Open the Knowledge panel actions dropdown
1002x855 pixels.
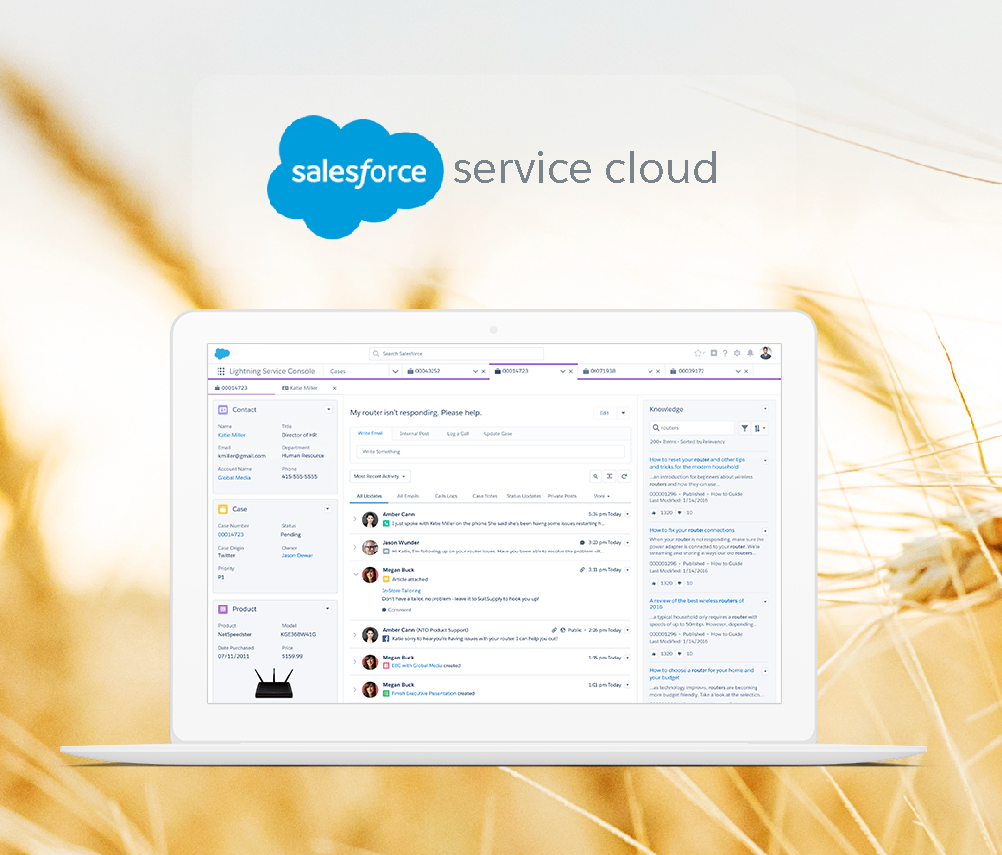point(765,409)
